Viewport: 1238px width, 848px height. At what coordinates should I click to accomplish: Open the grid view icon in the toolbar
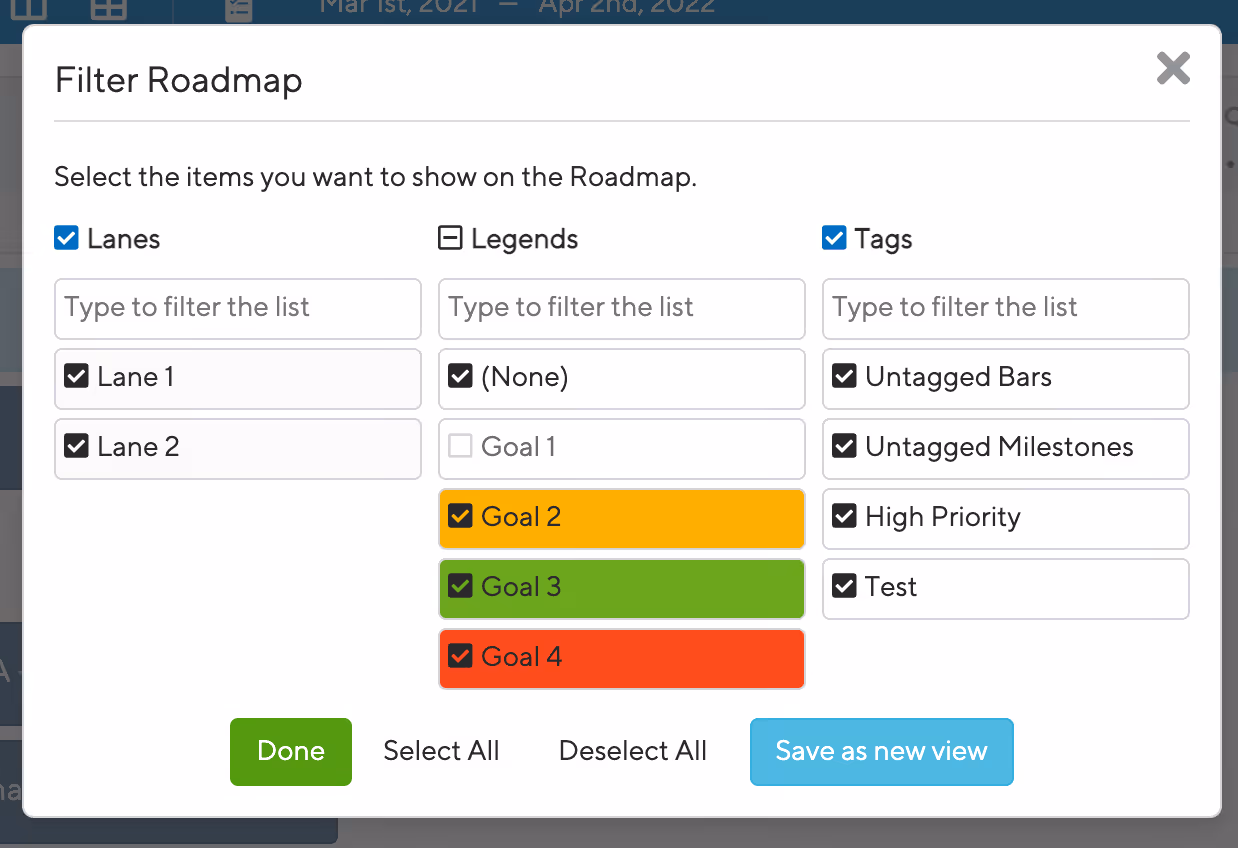pos(107,10)
